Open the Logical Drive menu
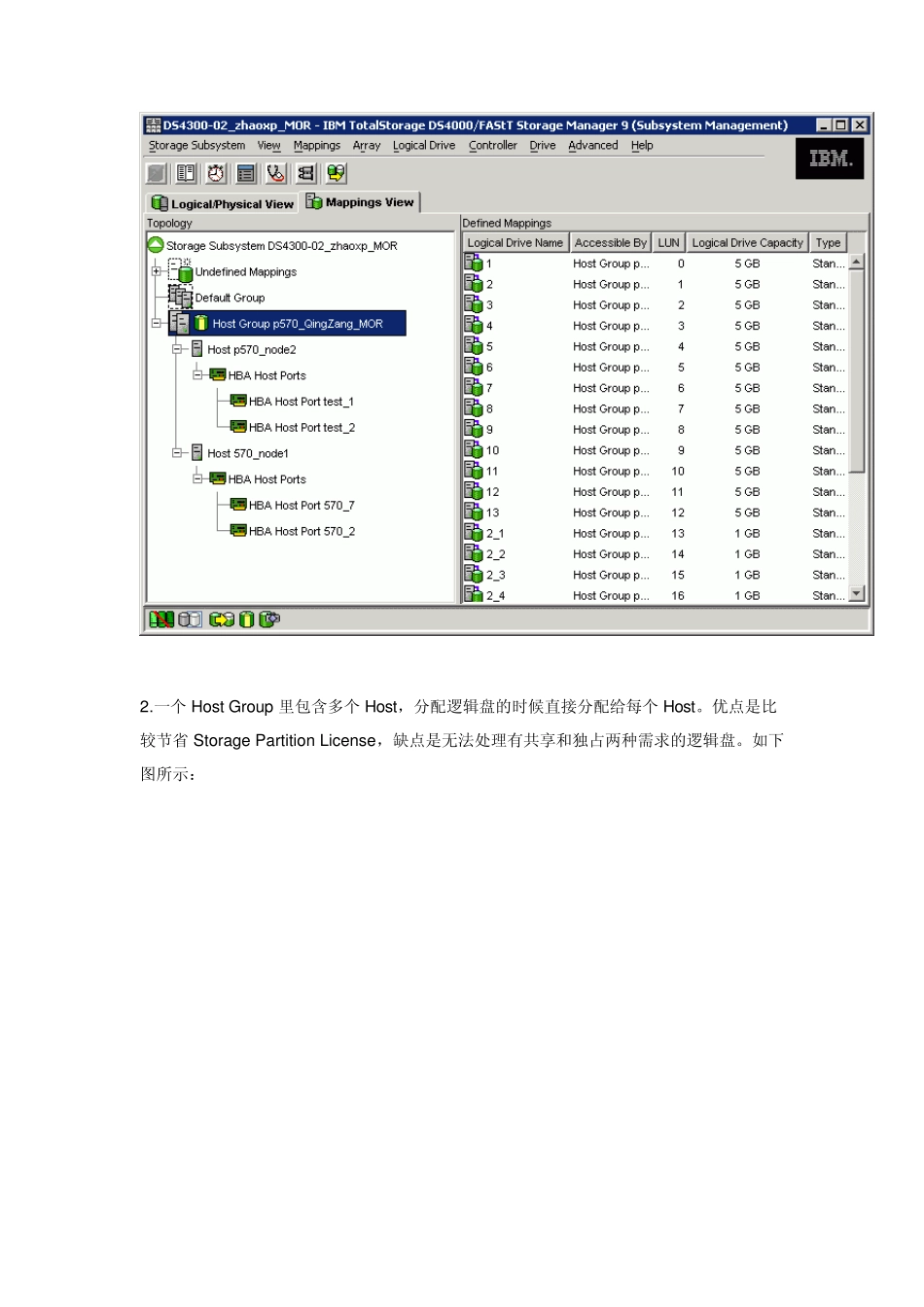 424,146
